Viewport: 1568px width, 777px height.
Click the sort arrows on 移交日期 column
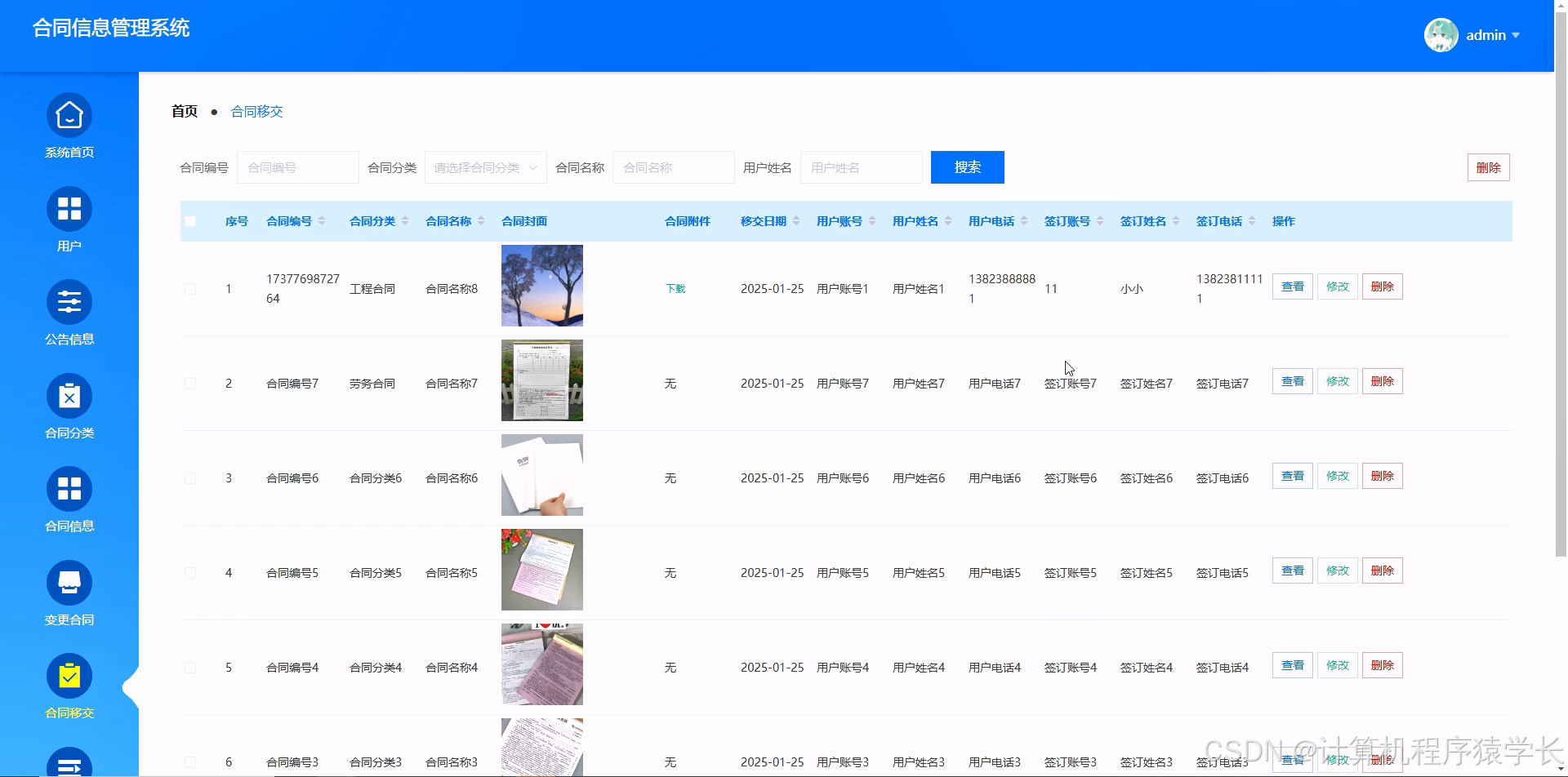click(x=796, y=220)
